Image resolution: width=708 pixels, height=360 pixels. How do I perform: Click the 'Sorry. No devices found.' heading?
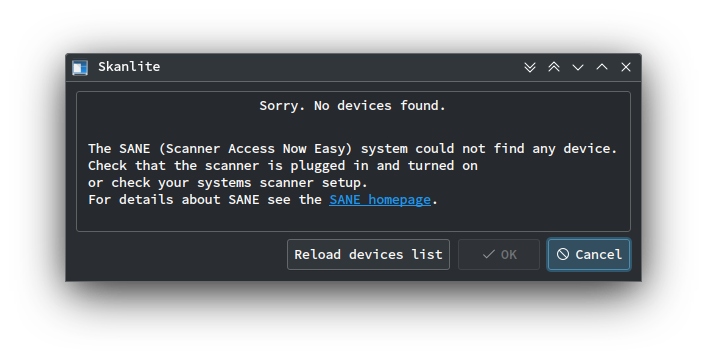point(352,106)
